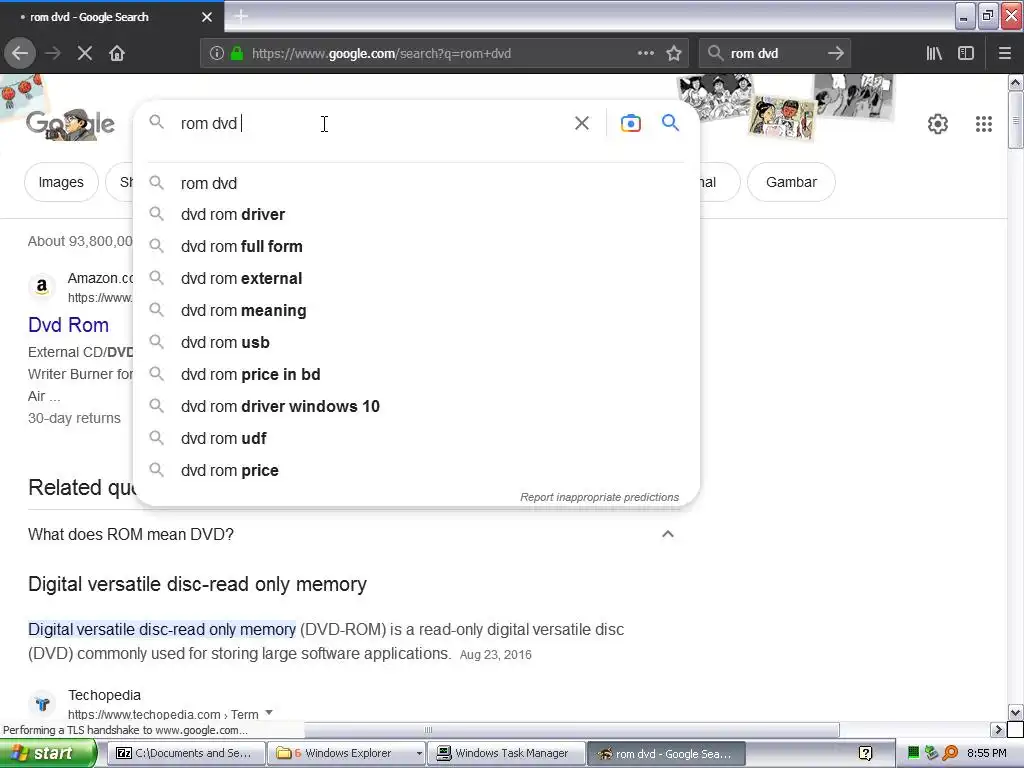Viewport: 1024px width, 768px height.
Task: Select the dvd rom price suggestion
Action: pos(415,470)
